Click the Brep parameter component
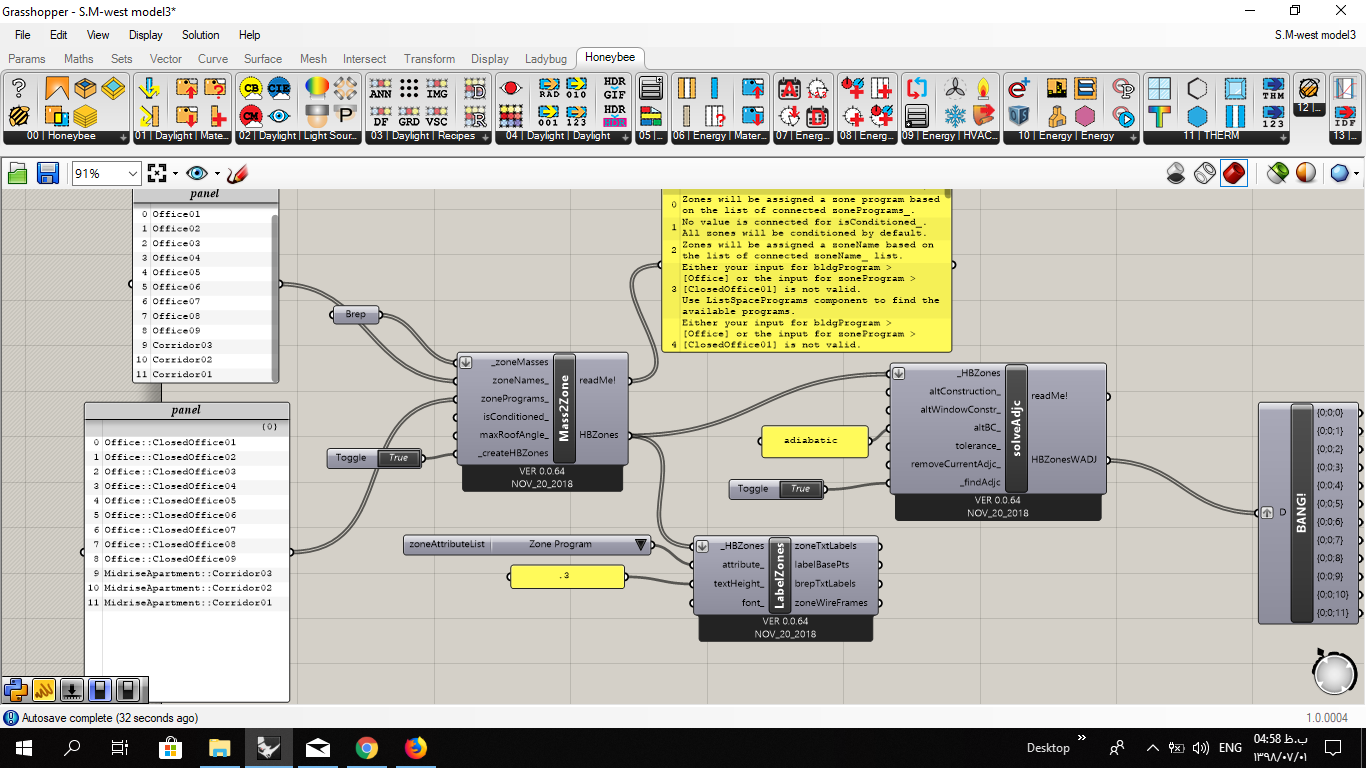 pos(356,315)
